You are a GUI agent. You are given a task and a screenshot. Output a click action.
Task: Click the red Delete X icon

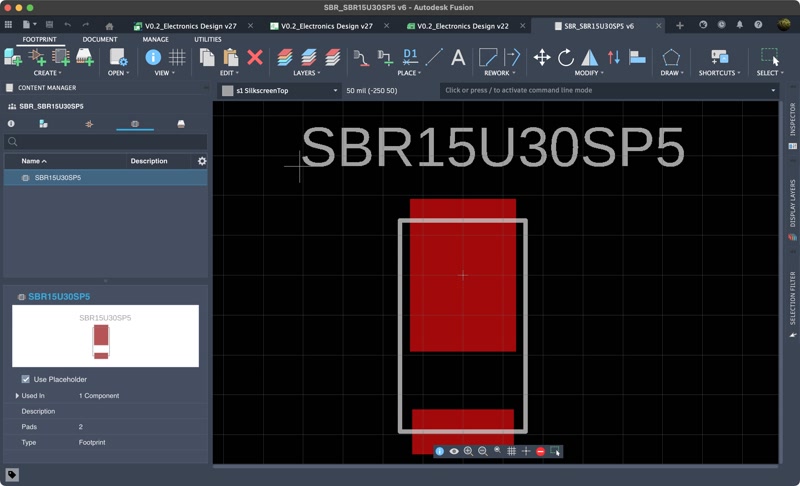[x=255, y=58]
